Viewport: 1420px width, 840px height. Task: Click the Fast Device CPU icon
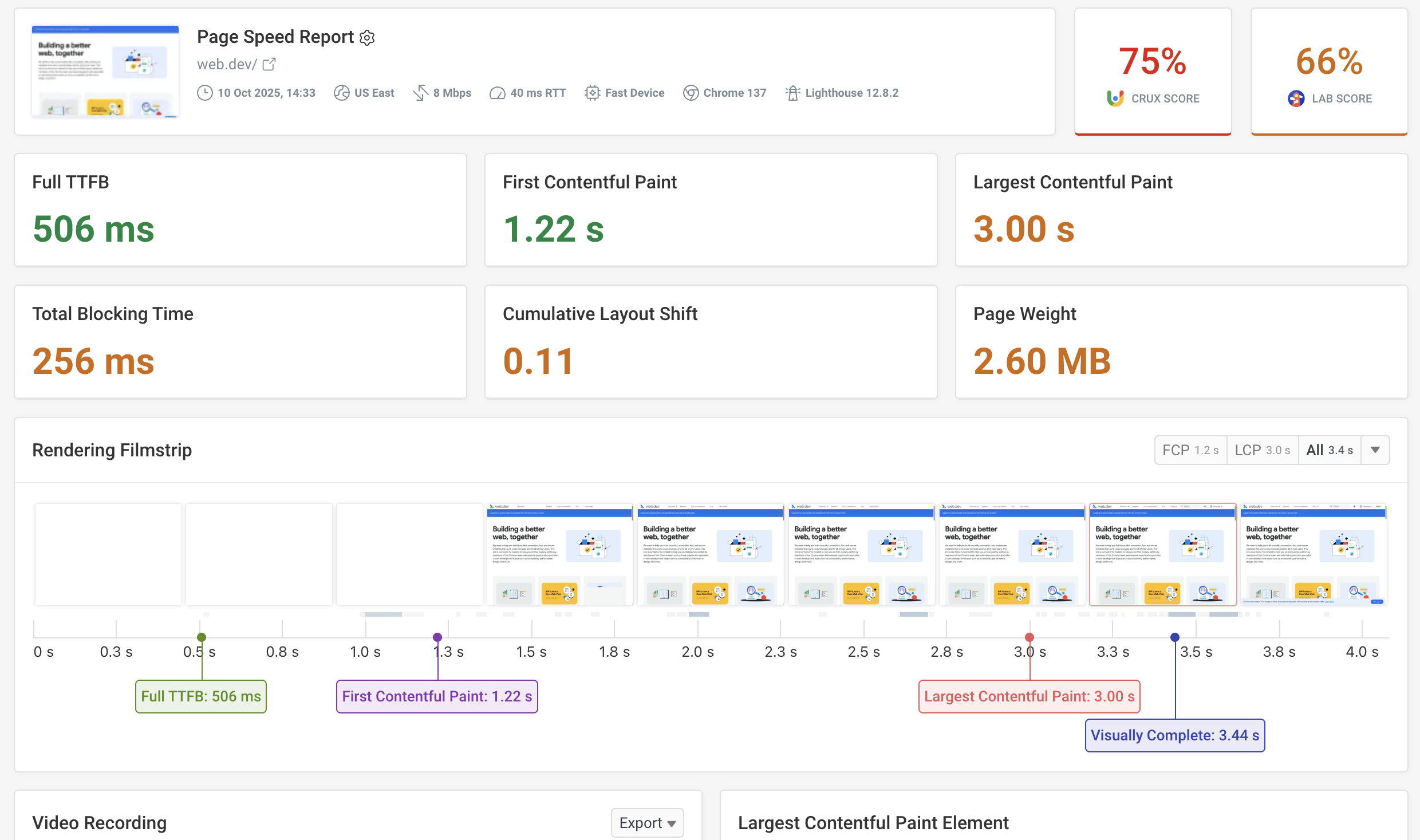592,93
